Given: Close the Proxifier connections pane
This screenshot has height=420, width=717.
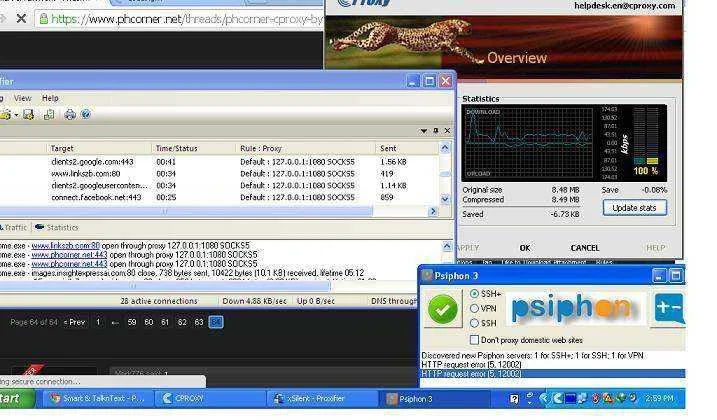Looking at the screenshot, I should coord(447,131).
